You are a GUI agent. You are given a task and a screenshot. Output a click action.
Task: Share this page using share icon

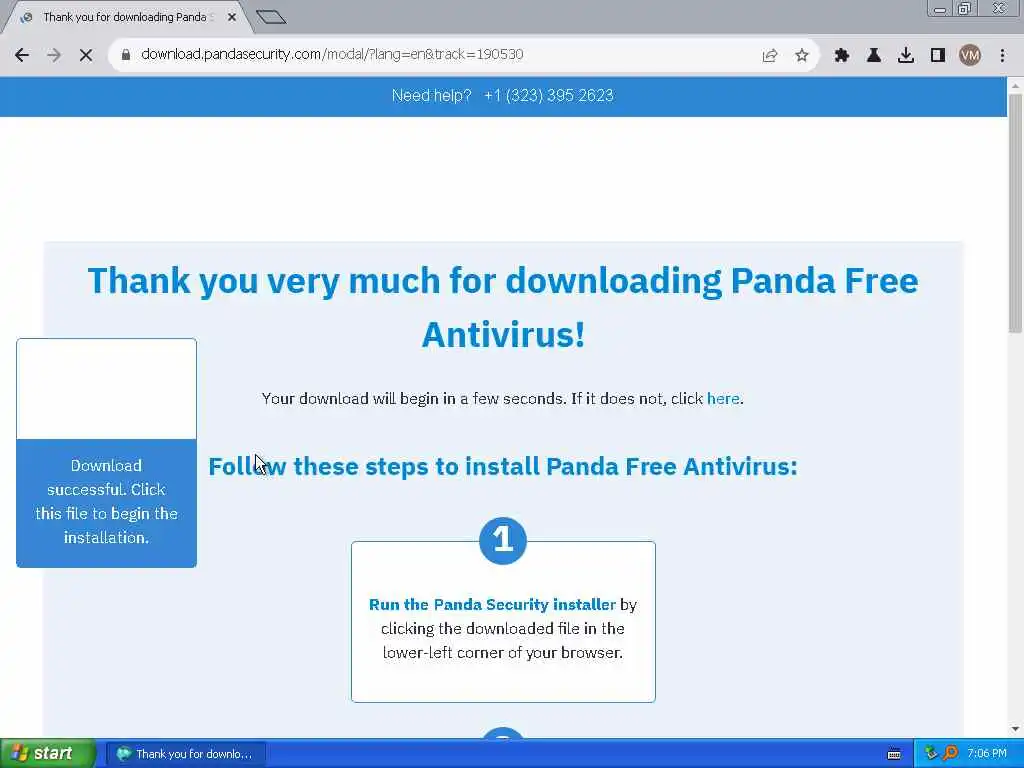(770, 56)
